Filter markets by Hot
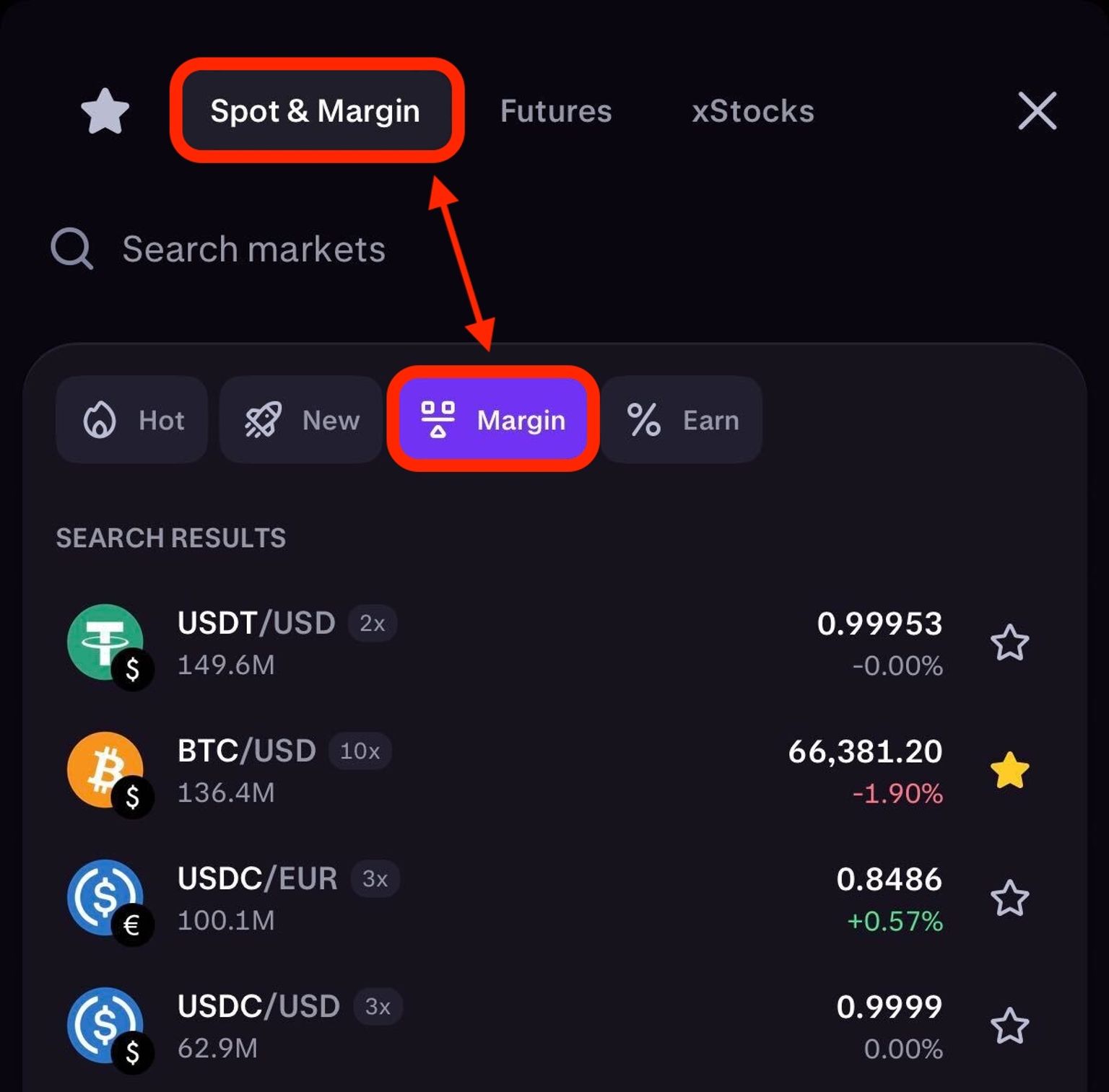This screenshot has height=1092, width=1109. [x=132, y=420]
